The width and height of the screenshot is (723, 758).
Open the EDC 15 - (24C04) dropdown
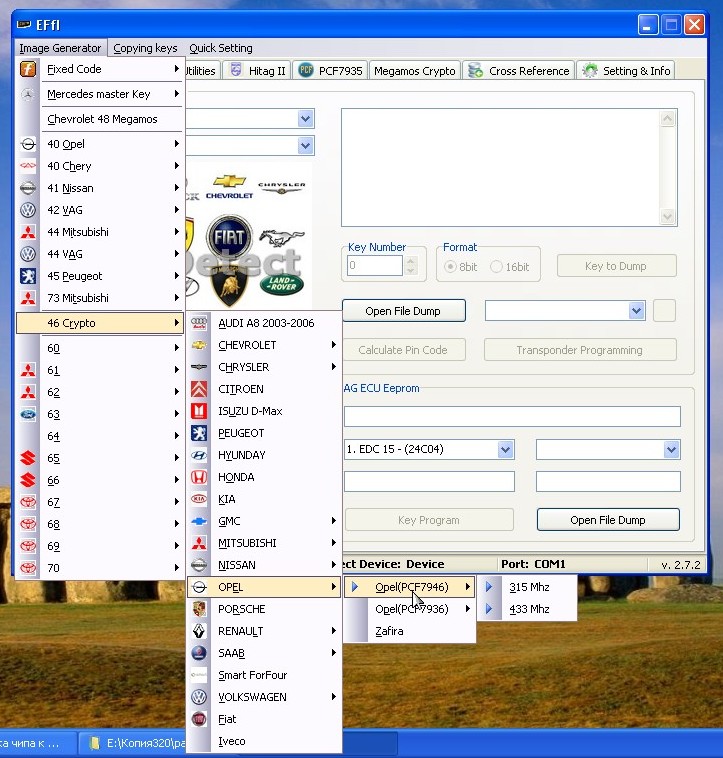coord(506,450)
